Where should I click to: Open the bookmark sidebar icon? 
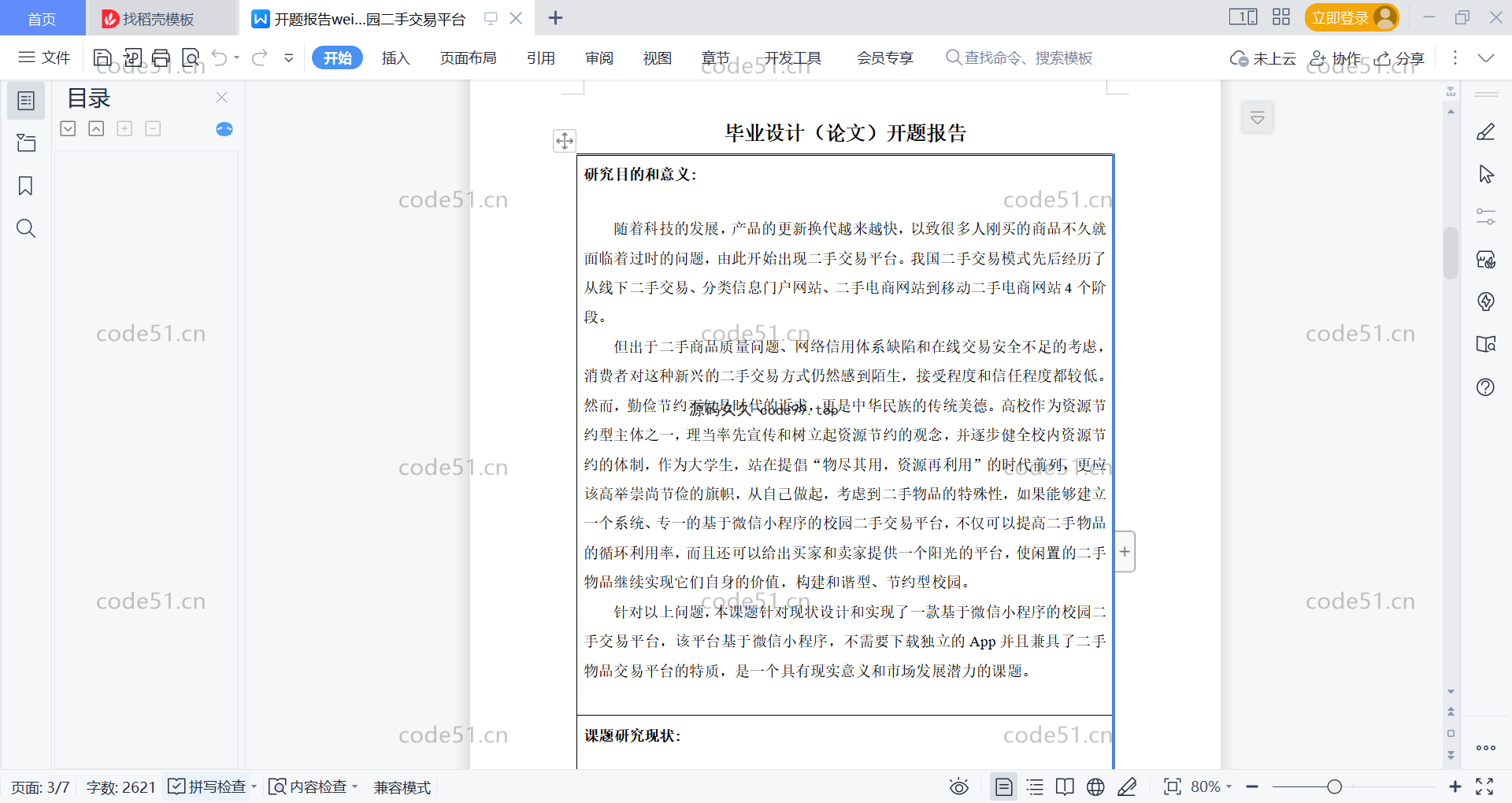coord(26,186)
